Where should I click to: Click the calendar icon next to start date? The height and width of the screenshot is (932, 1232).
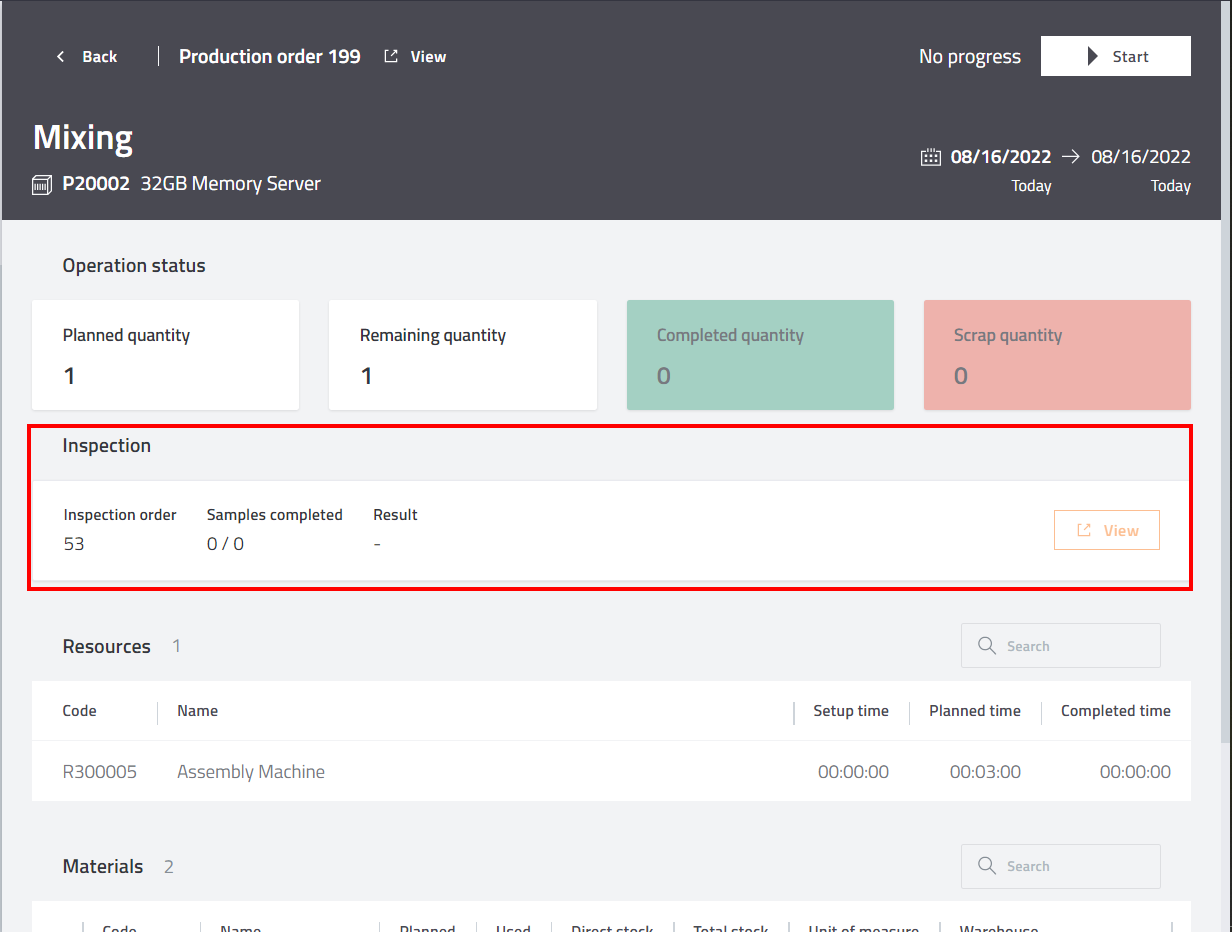click(x=931, y=157)
